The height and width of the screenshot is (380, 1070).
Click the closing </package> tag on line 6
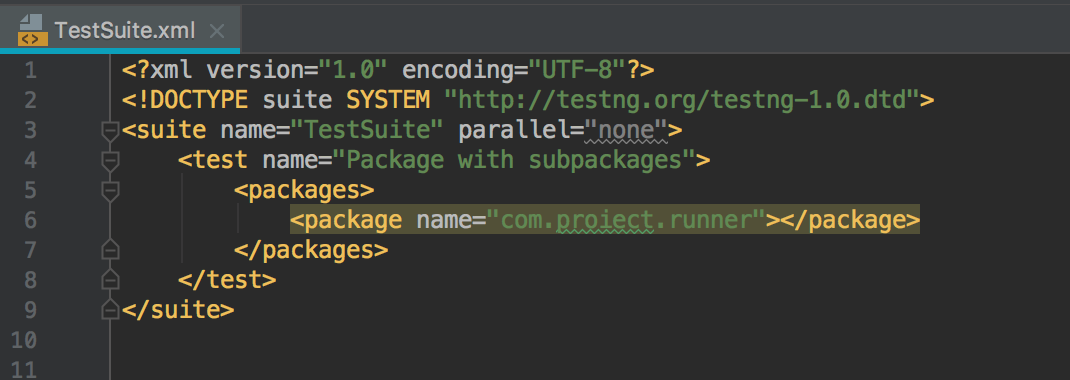[850, 220]
